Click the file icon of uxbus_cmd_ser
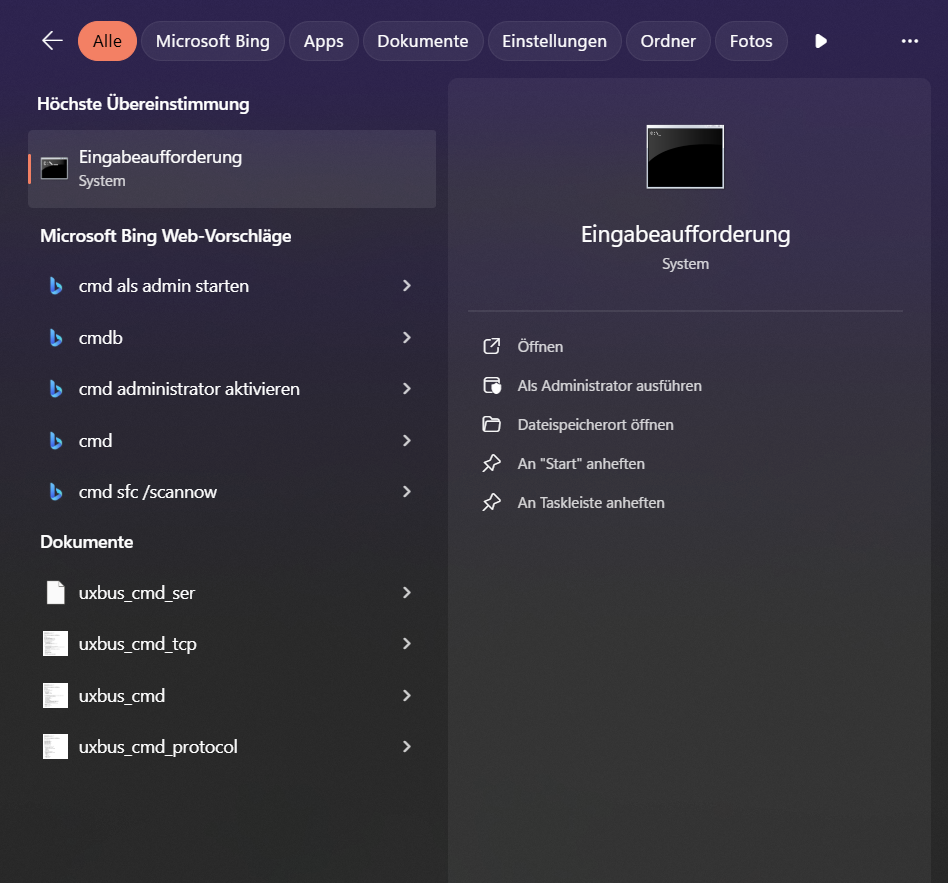The height and width of the screenshot is (883, 948). 56,593
